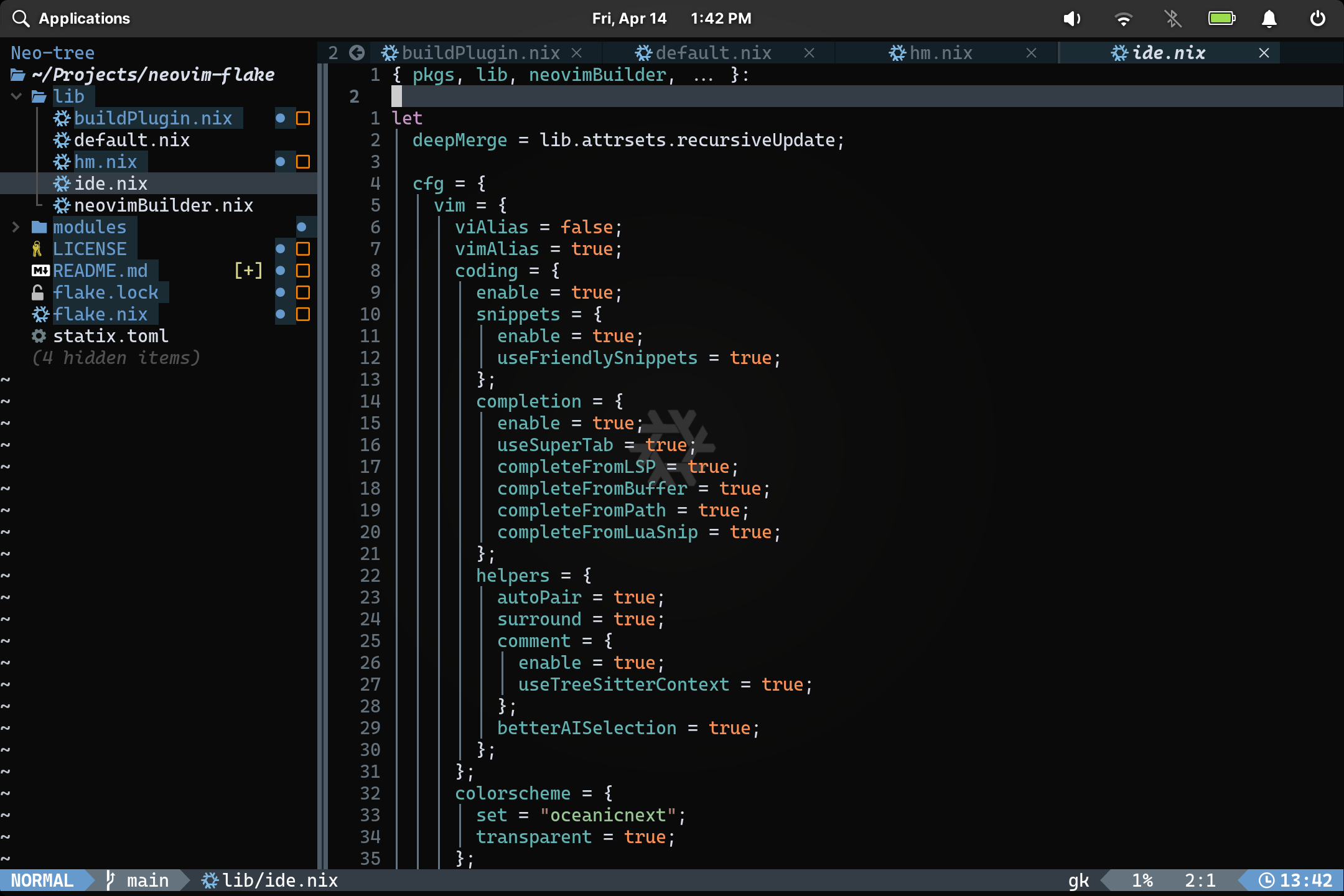
Task: Click the markdown icon beside README.md
Action: pyautogui.click(x=40, y=271)
